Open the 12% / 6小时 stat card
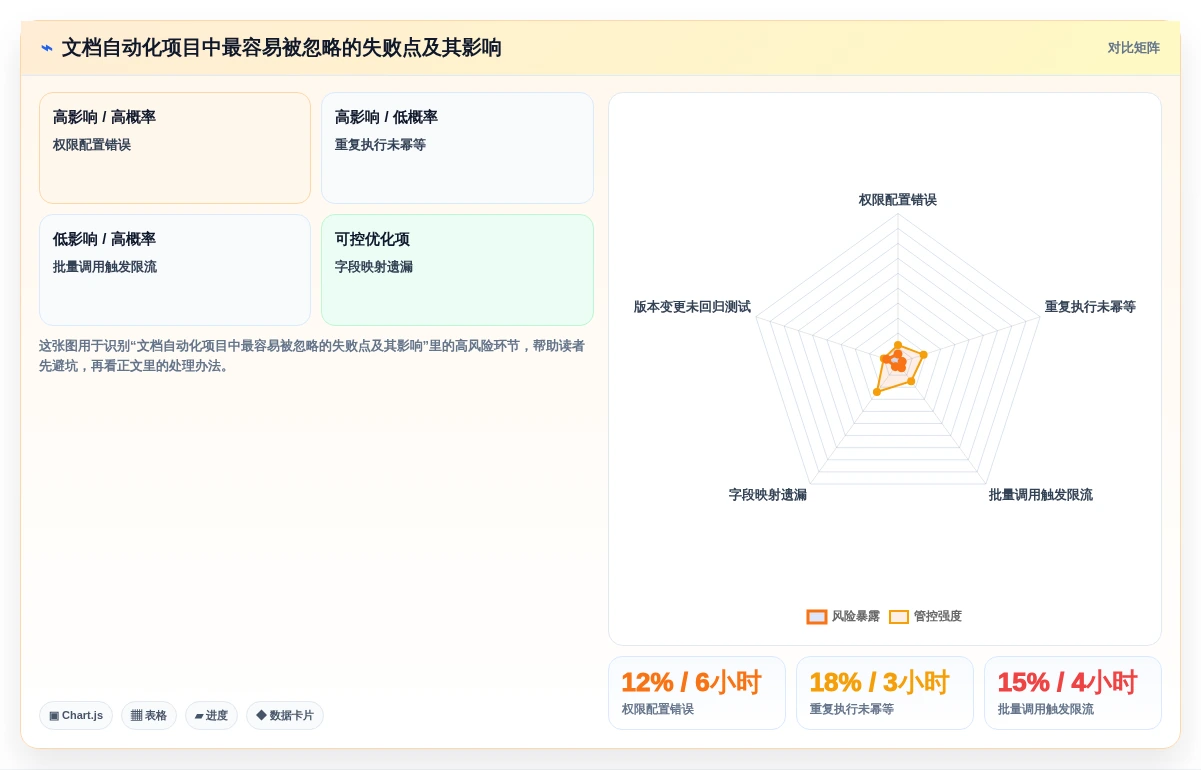Image resolution: width=1201 pixels, height=770 pixels. [x=697, y=693]
